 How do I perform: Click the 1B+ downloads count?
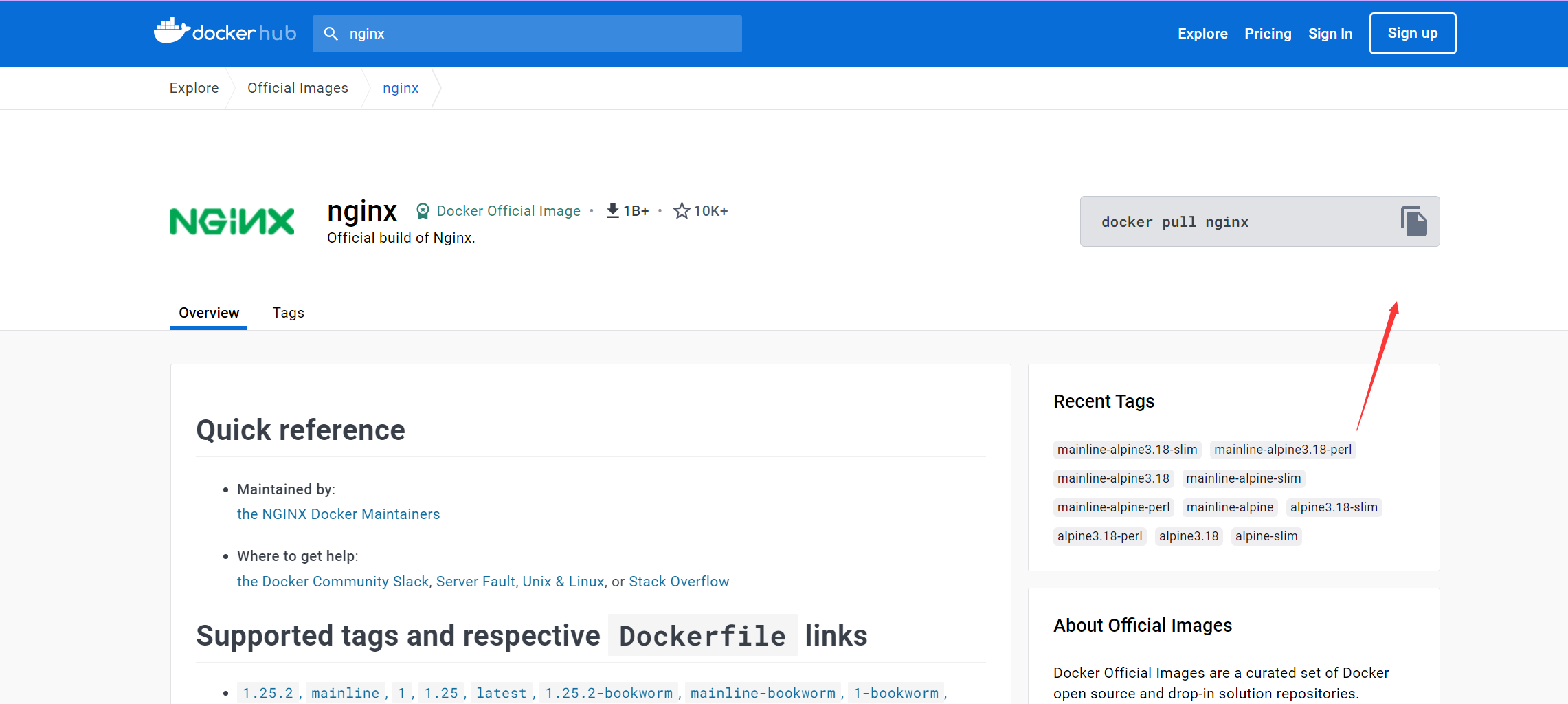(x=636, y=211)
